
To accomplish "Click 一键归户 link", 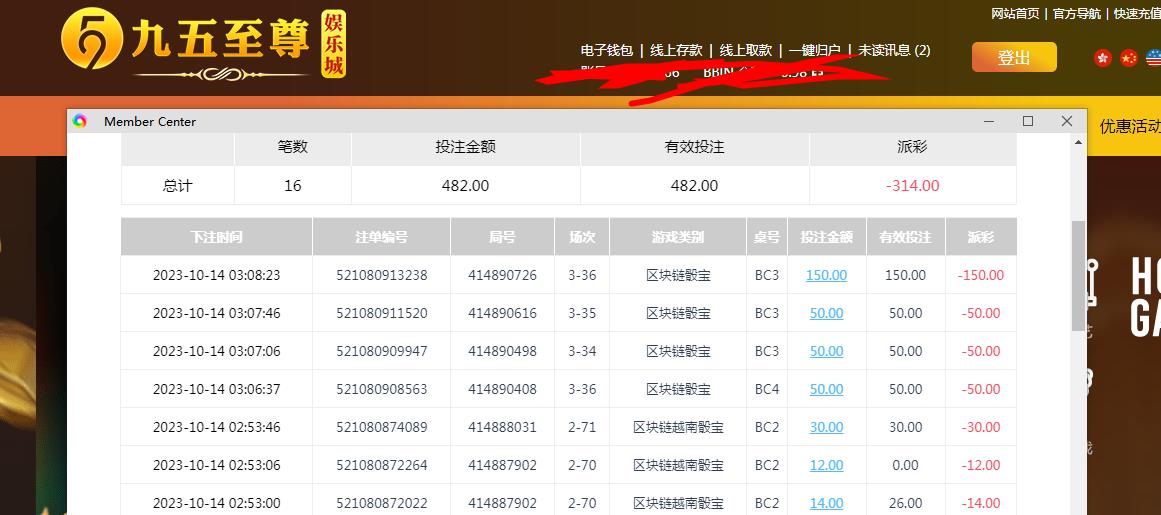I will 814,50.
